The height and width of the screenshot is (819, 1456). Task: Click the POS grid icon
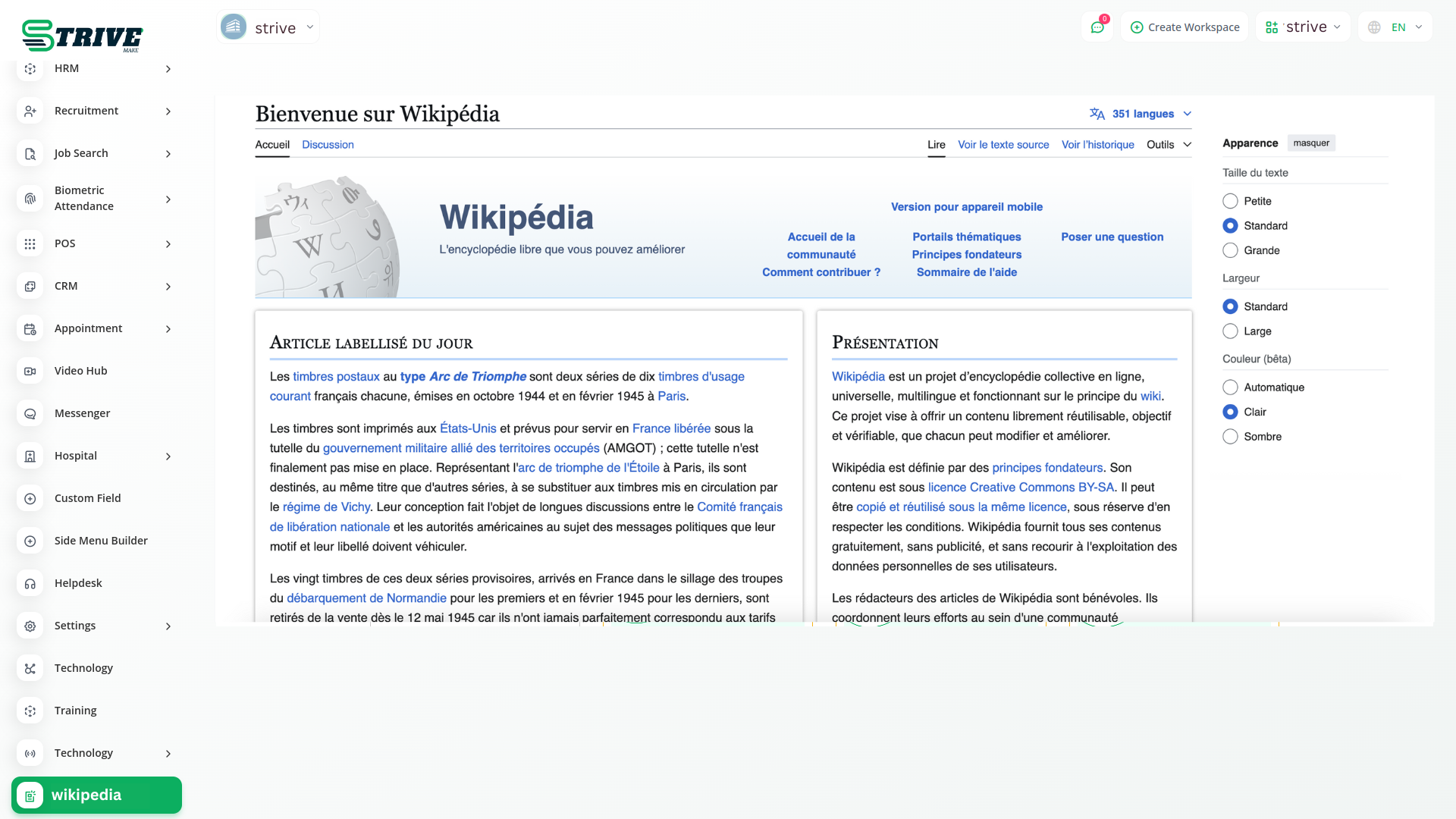(x=30, y=243)
